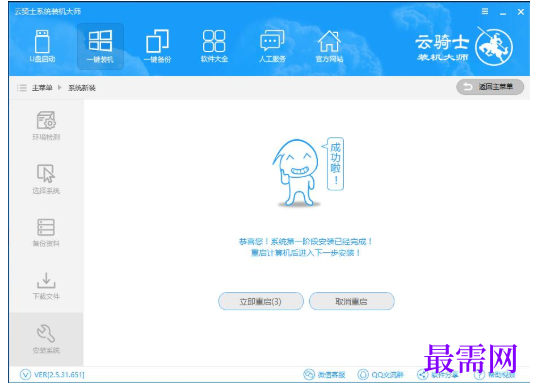Open the 一键备份 section
536x390 pixels.
tap(157, 46)
